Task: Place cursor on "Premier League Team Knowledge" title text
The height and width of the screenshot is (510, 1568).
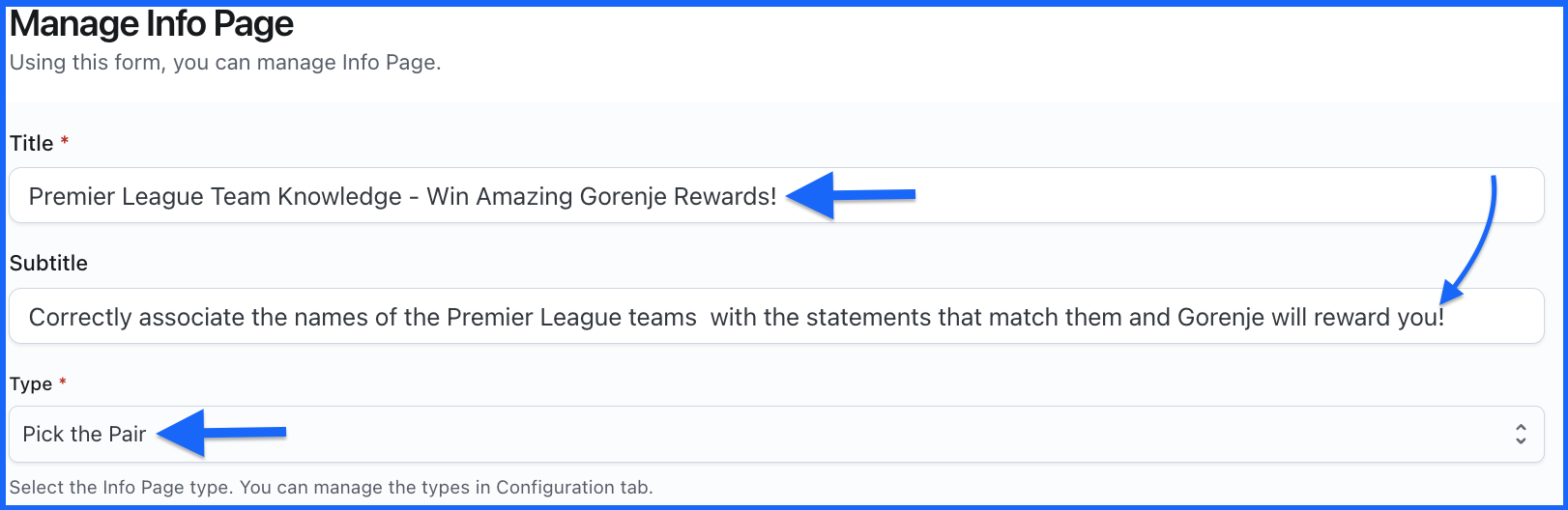Action: point(215,196)
